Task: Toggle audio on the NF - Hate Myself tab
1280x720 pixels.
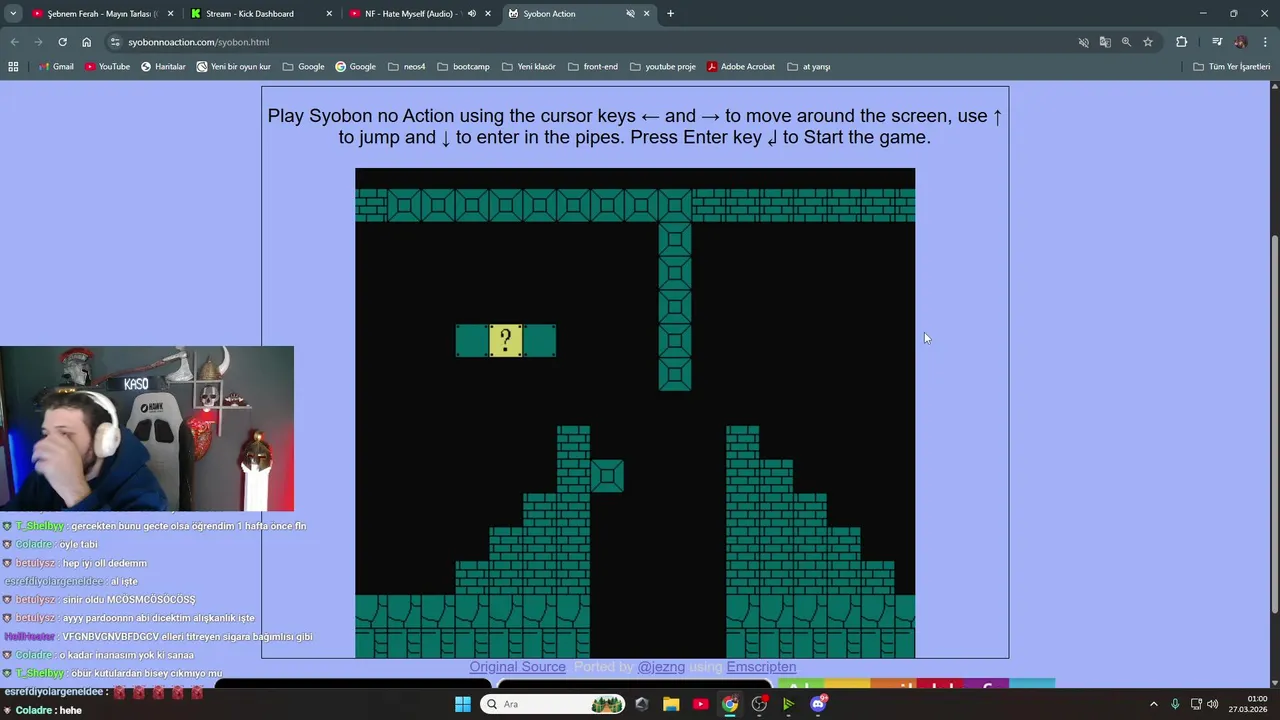Action: tap(471, 14)
